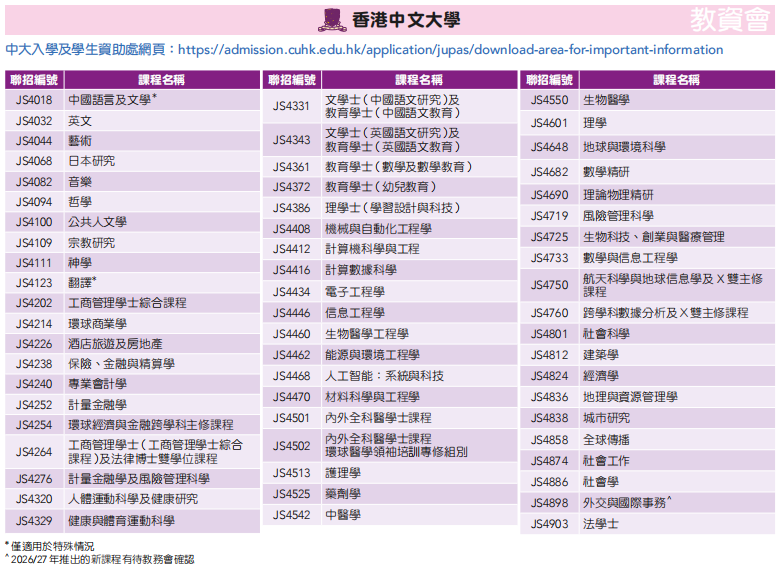
Task: Select 環球經濟與金融跨學科主修課程 cell
Action: (162, 425)
